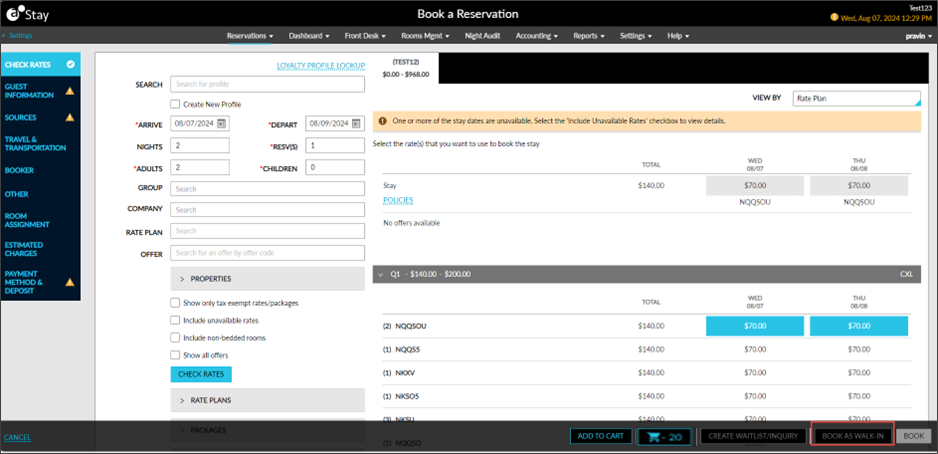Click the Group search field
This screenshot has height=454, width=938.
pos(267,188)
